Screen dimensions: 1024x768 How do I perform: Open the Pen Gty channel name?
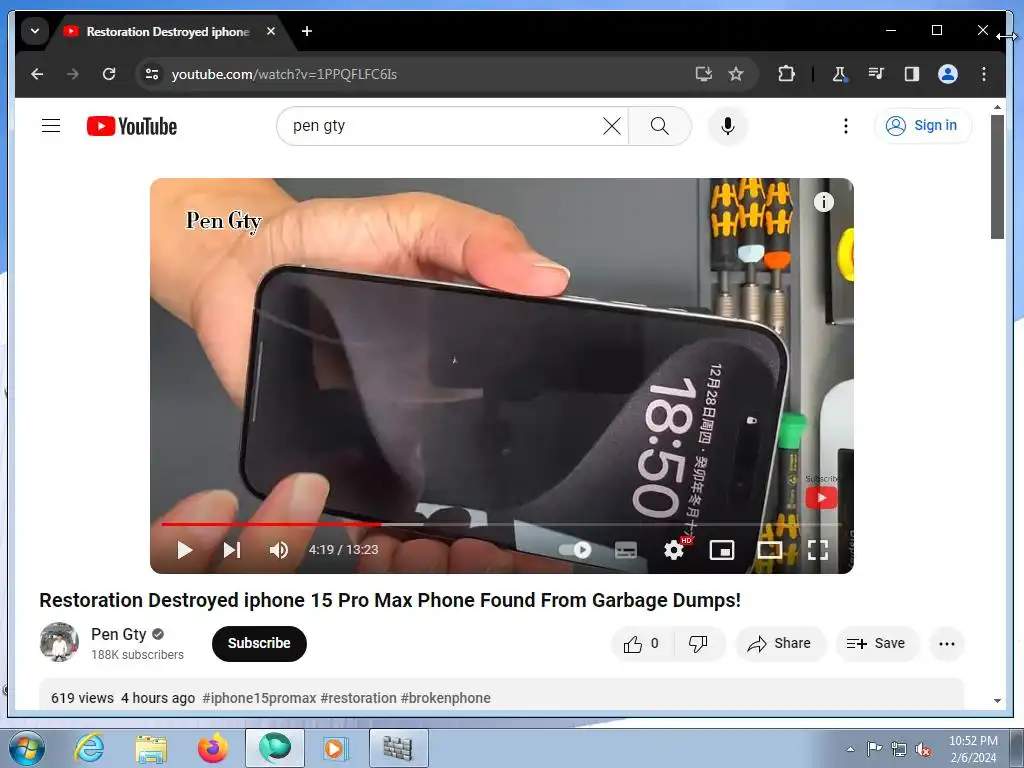(x=118, y=634)
